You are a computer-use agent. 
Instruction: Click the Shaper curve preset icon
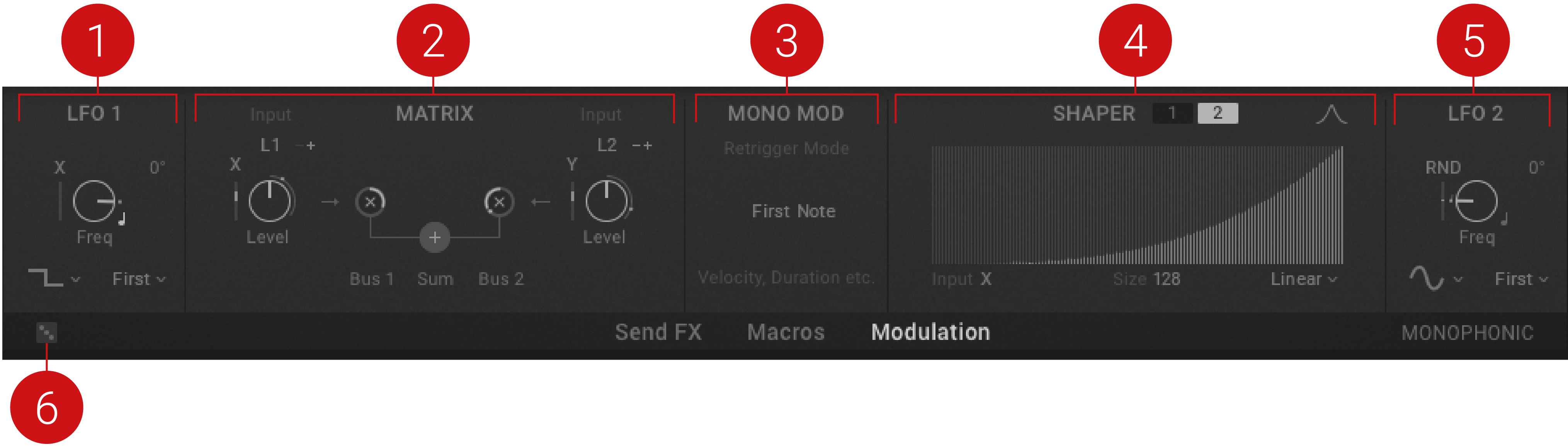tap(1331, 114)
